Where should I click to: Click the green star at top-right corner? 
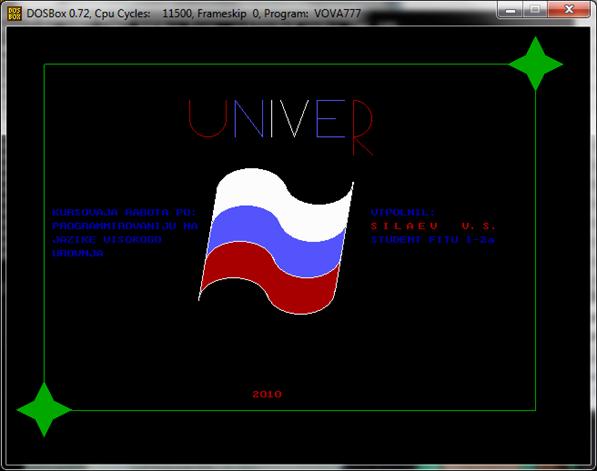coord(536,64)
